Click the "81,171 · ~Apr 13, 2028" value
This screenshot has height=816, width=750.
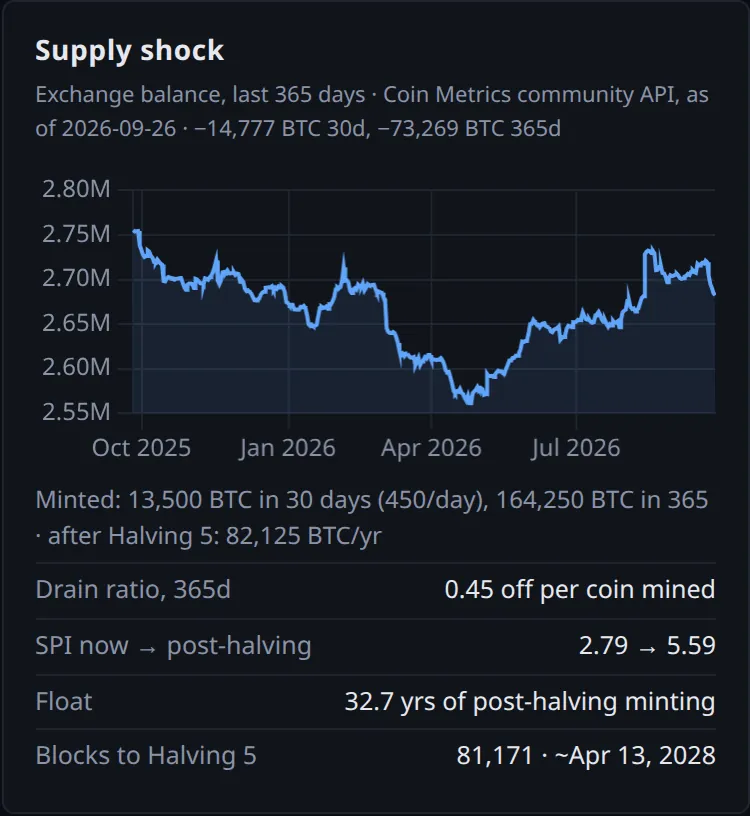click(x=586, y=756)
